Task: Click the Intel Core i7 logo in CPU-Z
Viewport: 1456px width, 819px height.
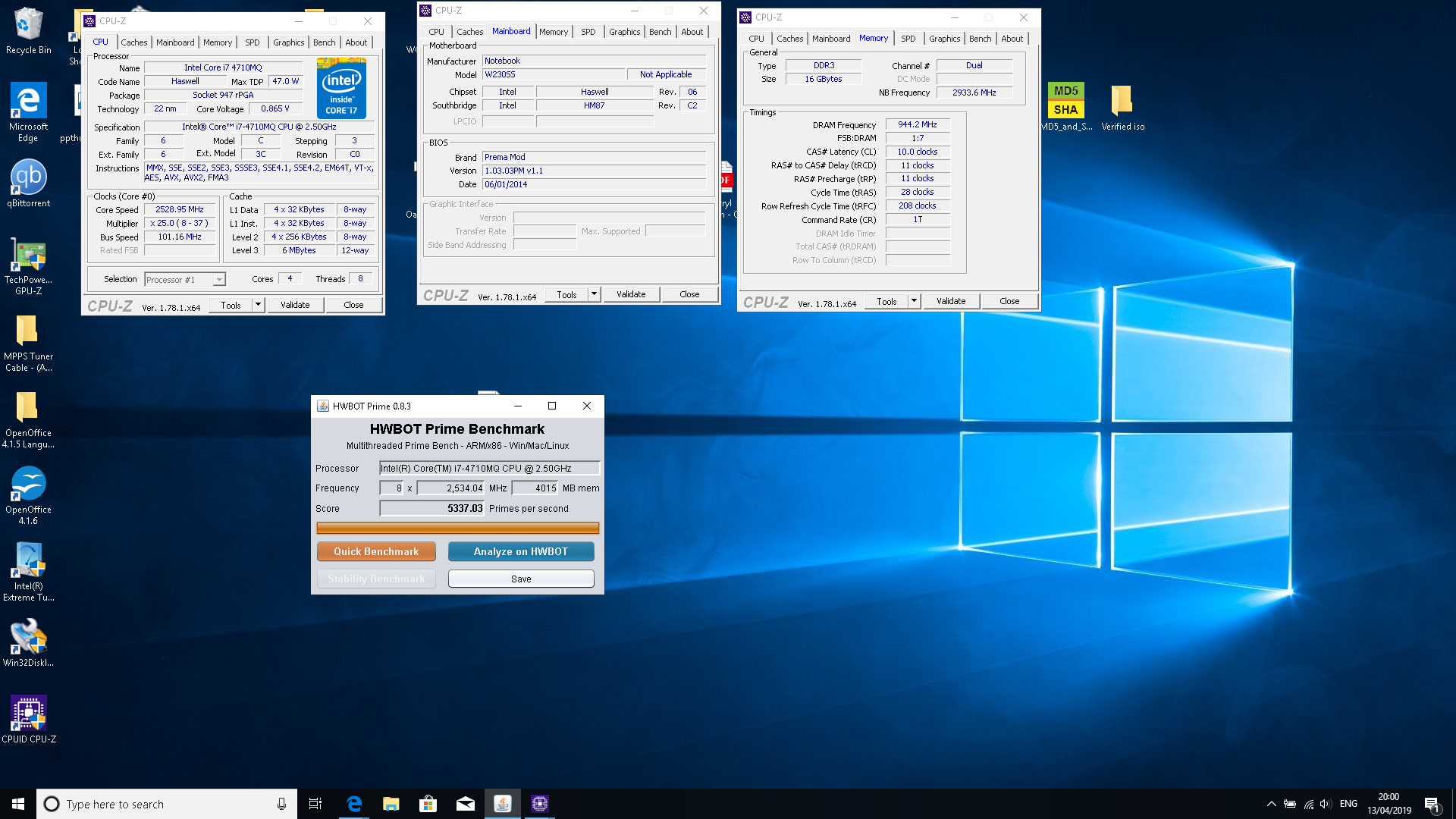Action: point(341,88)
